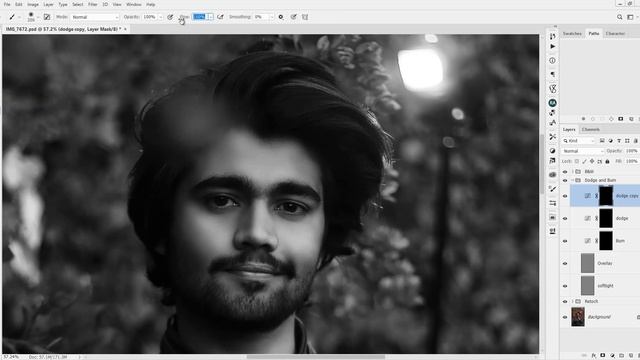Open the File menu
Image resolution: width=640 pixels, height=360 pixels.
tap(7, 4)
